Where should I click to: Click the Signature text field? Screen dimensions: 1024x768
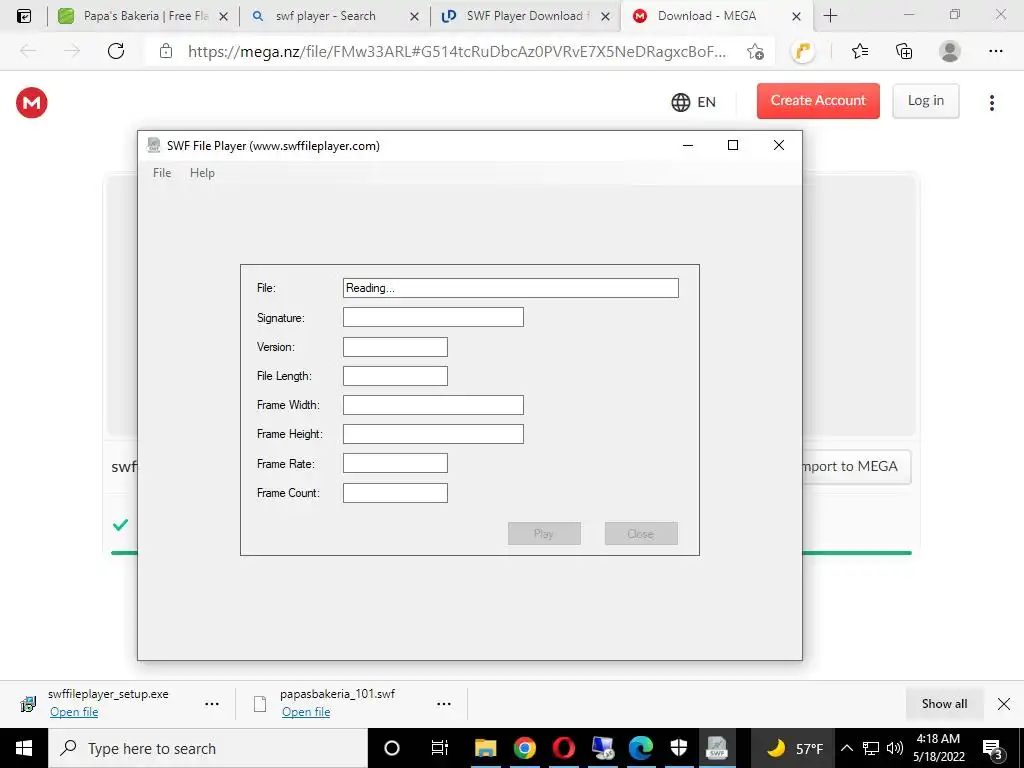pyautogui.click(x=433, y=317)
